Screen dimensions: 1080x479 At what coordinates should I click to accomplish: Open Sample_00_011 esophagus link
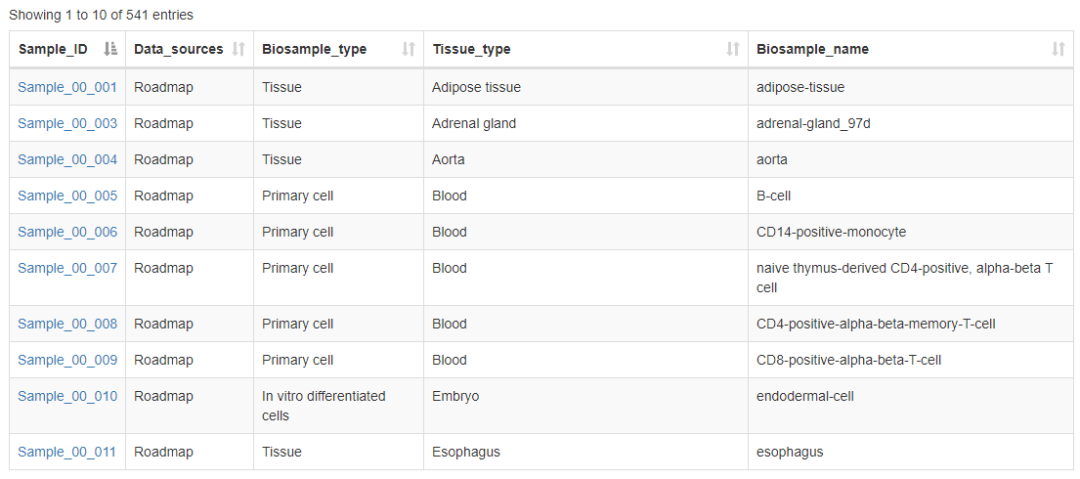point(67,451)
